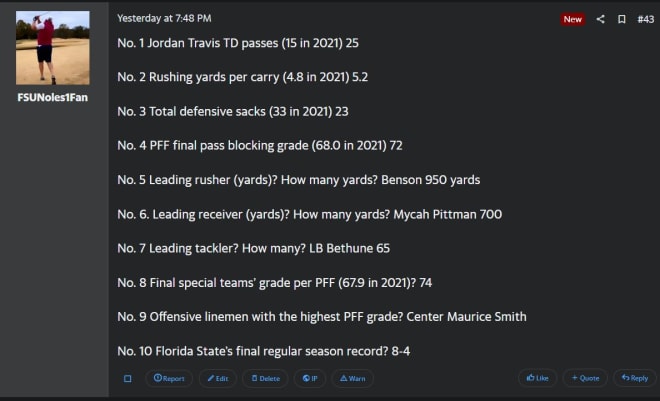View the poster's IP address

pyautogui.click(x=310, y=378)
